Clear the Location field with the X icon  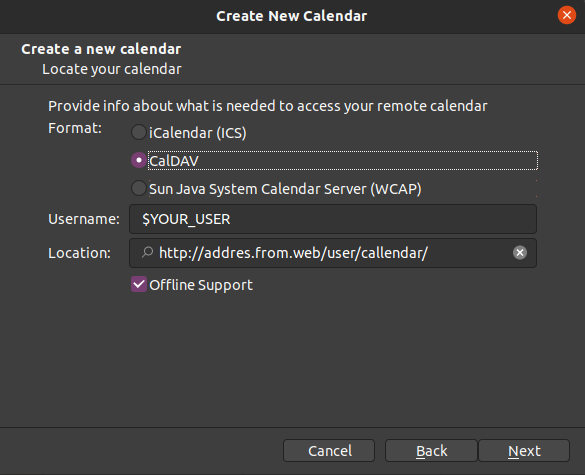[520, 253]
